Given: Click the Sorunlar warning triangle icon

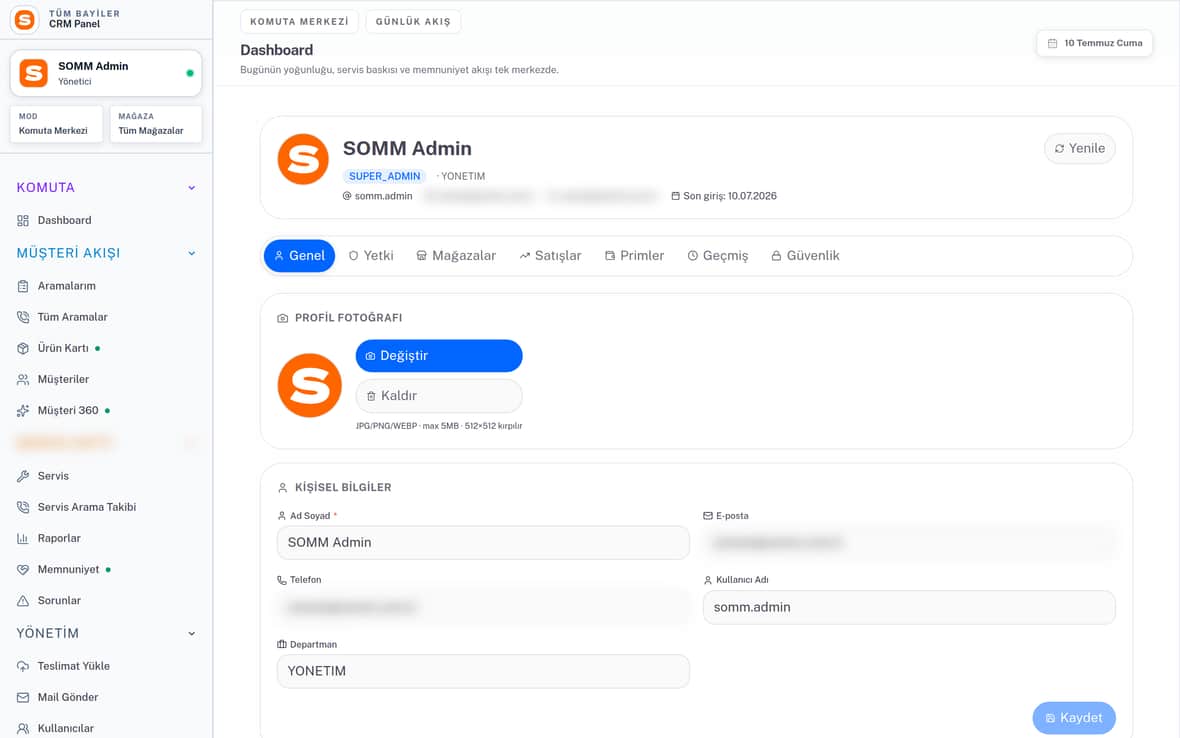Looking at the screenshot, I should pyautogui.click(x=23, y=600).
